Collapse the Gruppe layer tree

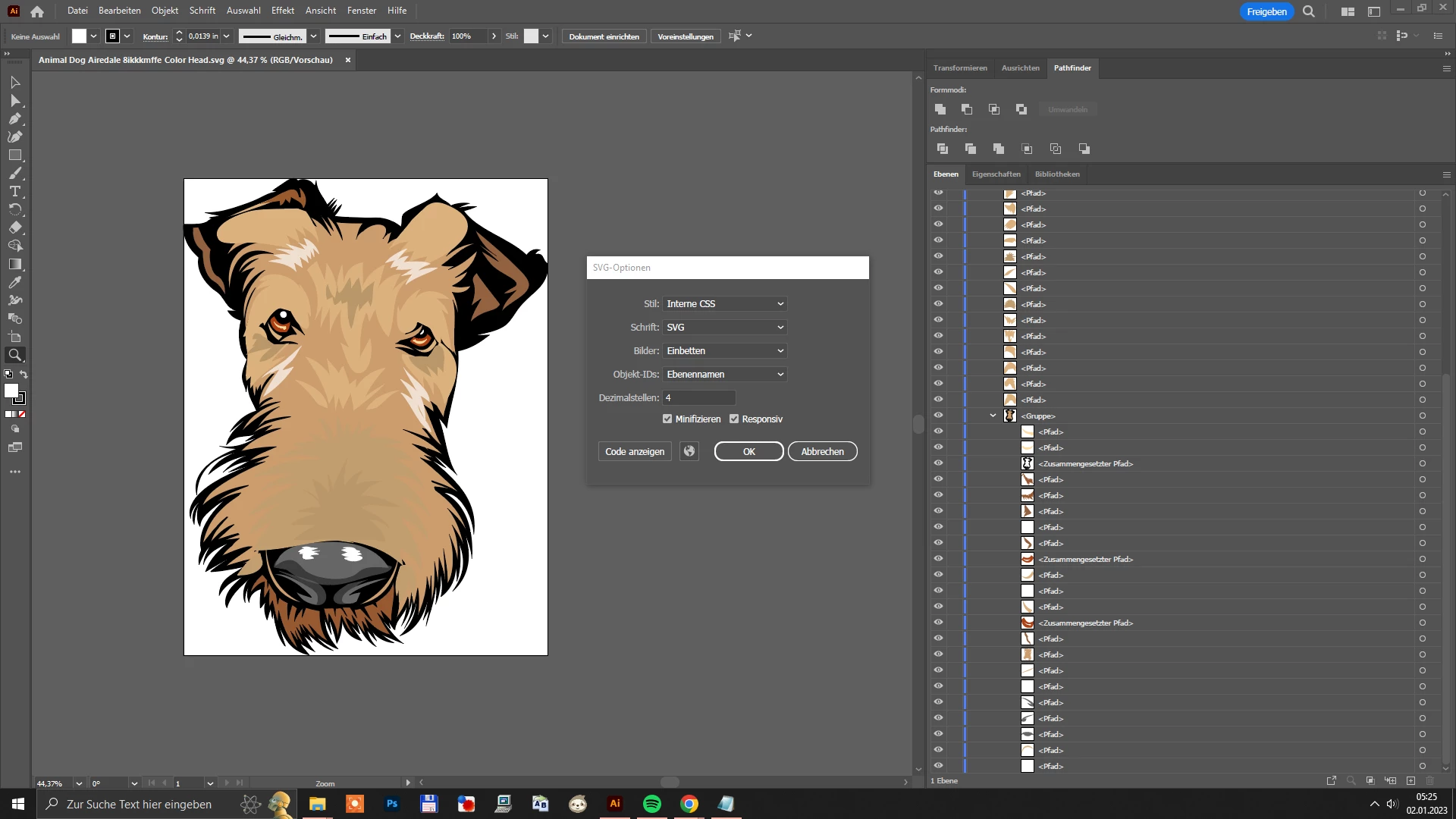pyautogui.click(x=993, y=416)
